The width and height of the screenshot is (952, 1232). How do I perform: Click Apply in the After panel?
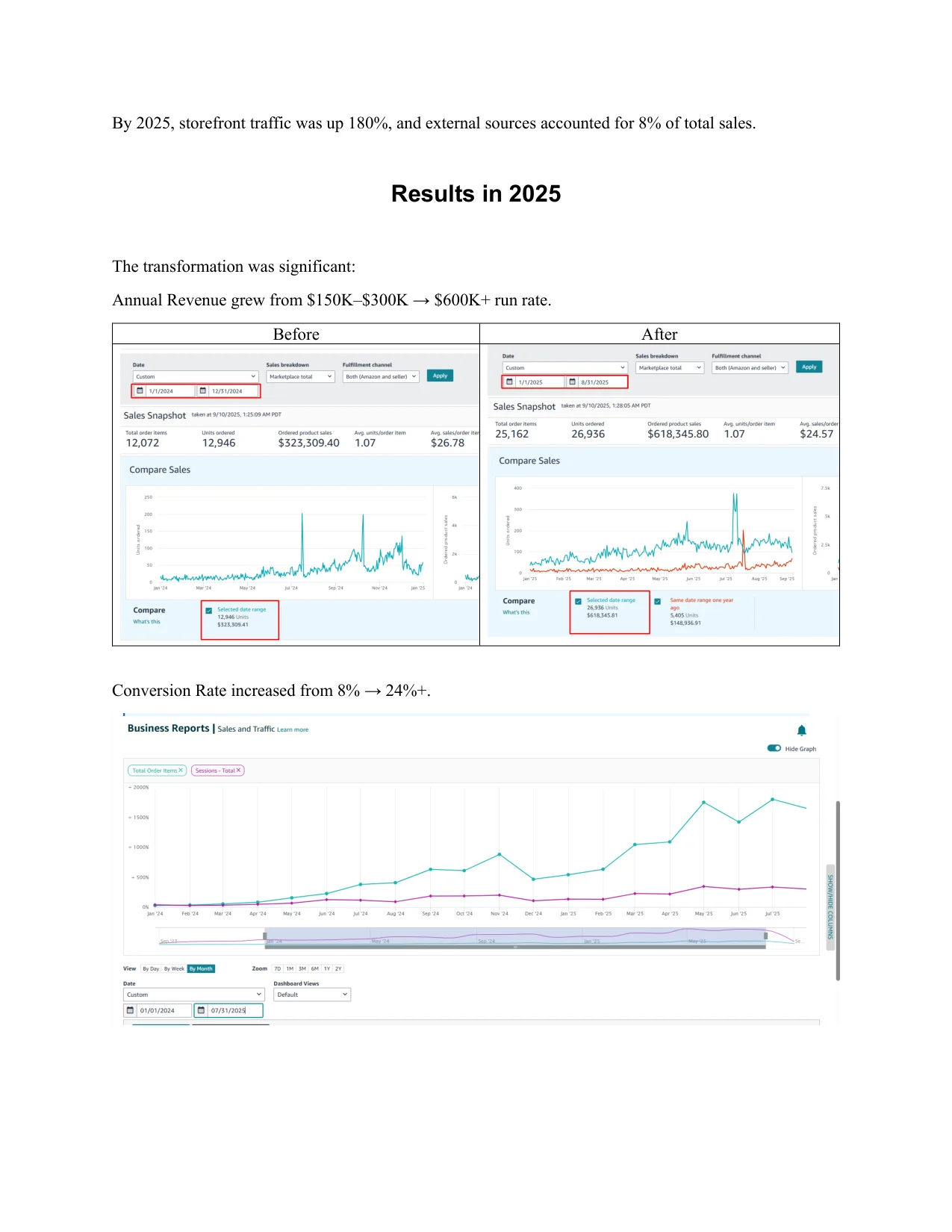pos(809,367)
